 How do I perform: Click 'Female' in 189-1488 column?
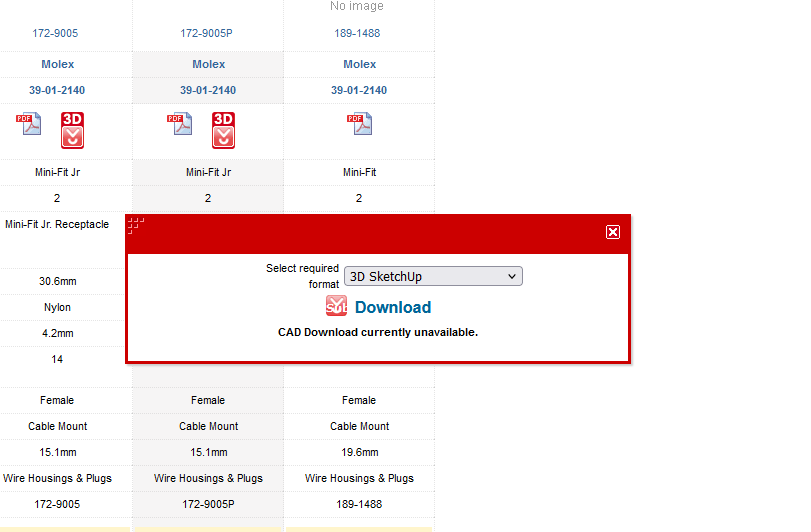coord(359,400)
